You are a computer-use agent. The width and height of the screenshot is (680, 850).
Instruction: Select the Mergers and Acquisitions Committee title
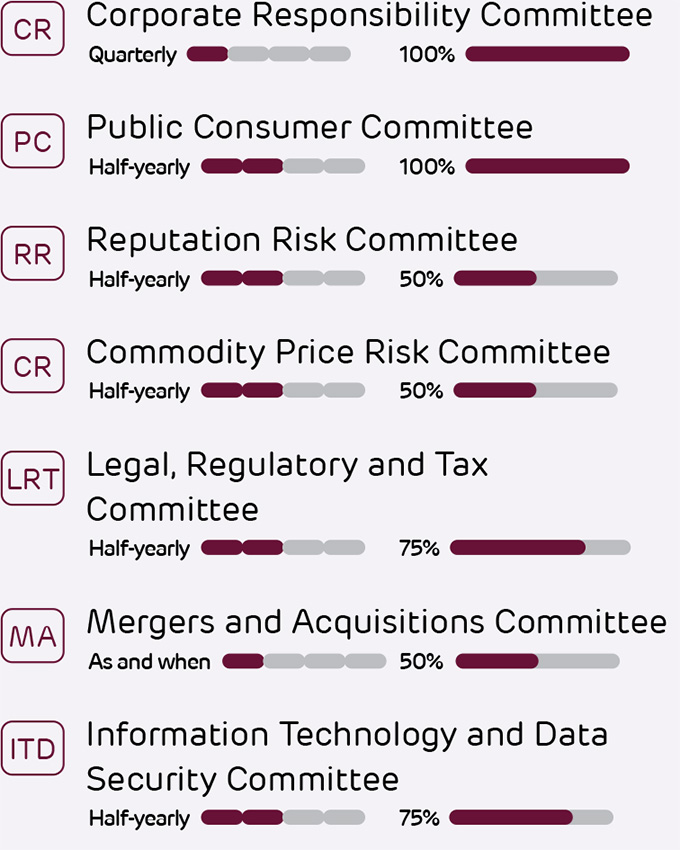click(x=377, y=622)
